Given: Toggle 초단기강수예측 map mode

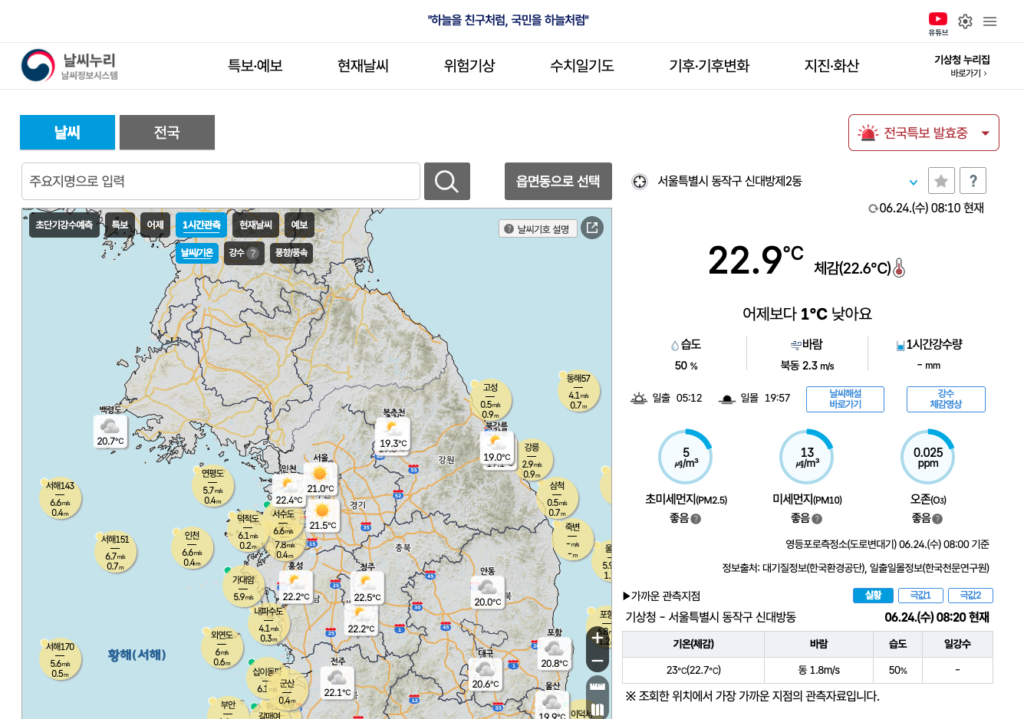Looking at the screenshot, I should click(x=64, y=225).
